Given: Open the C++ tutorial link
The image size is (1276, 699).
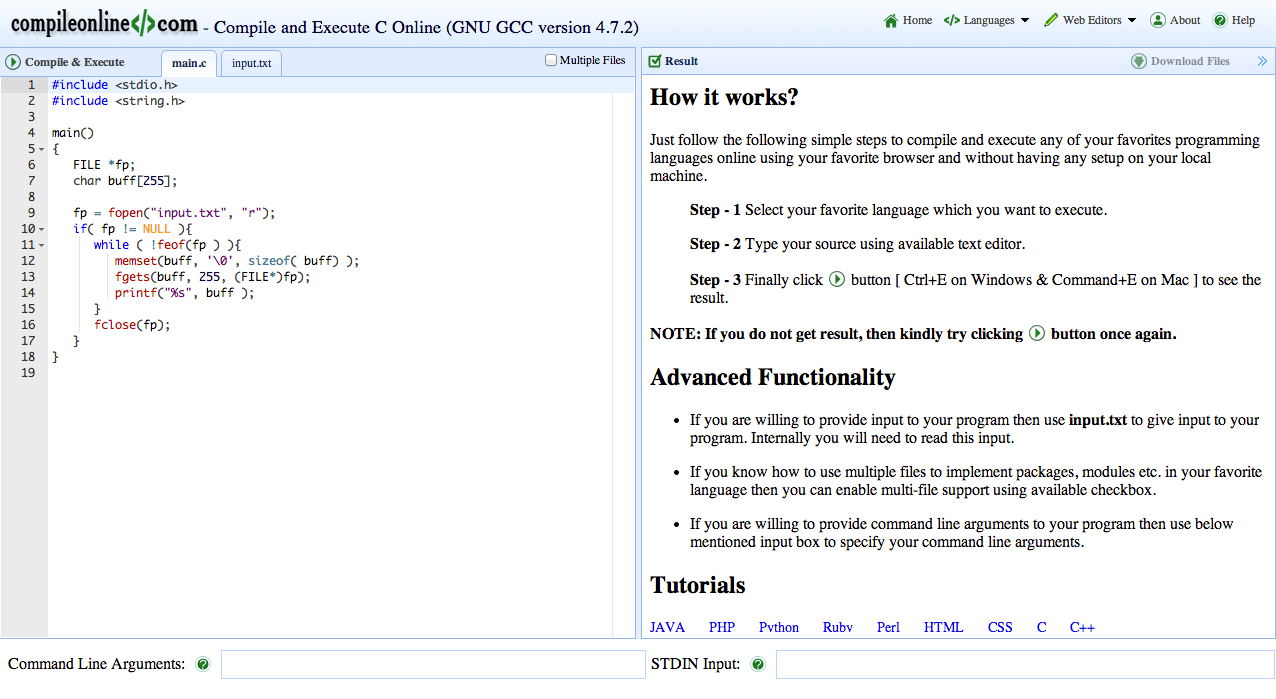Looking at the screenshot, I should click(x=1081, y=627).
